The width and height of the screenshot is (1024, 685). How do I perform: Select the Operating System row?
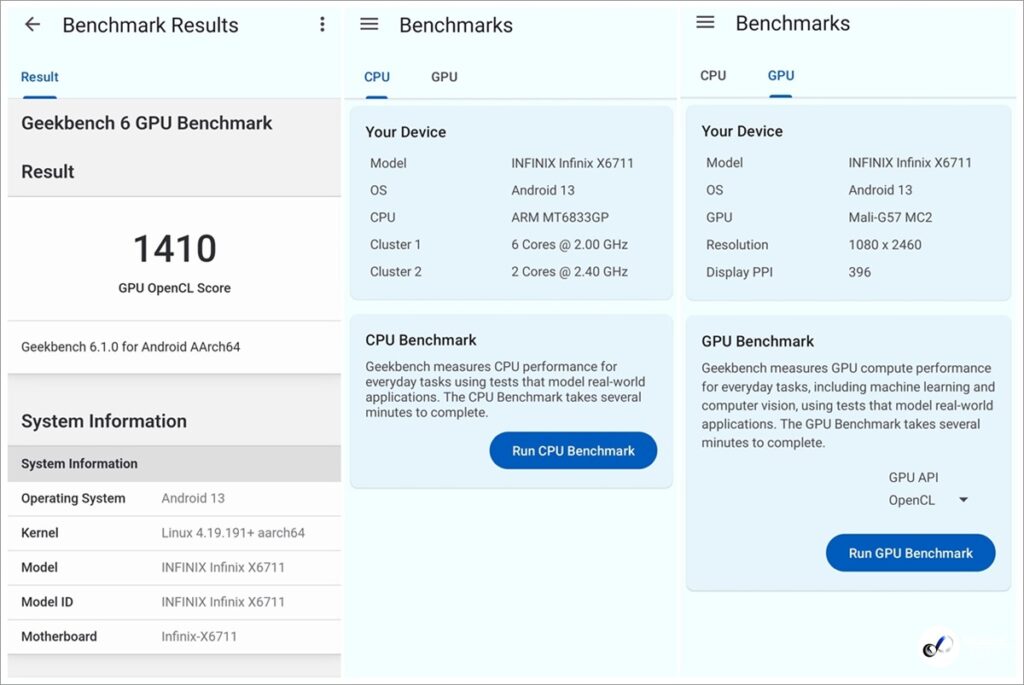pyautogui.click(x=174, y=499)
